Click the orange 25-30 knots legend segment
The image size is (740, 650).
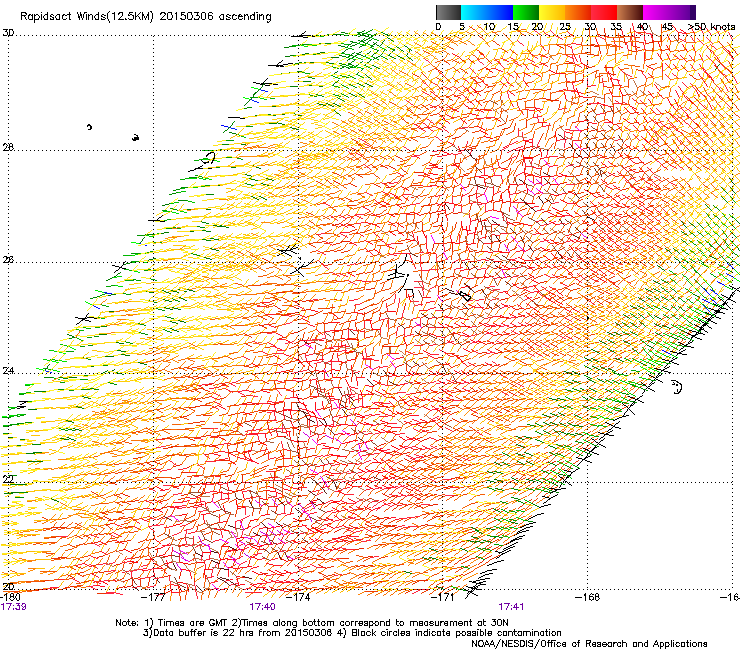click(578, 12)
